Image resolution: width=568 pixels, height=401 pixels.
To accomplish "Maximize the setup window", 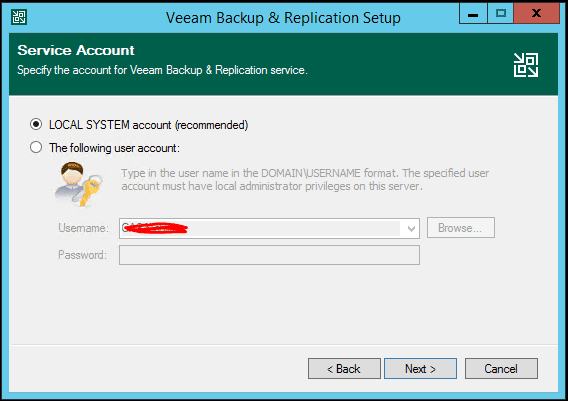I will pos(501,14).
